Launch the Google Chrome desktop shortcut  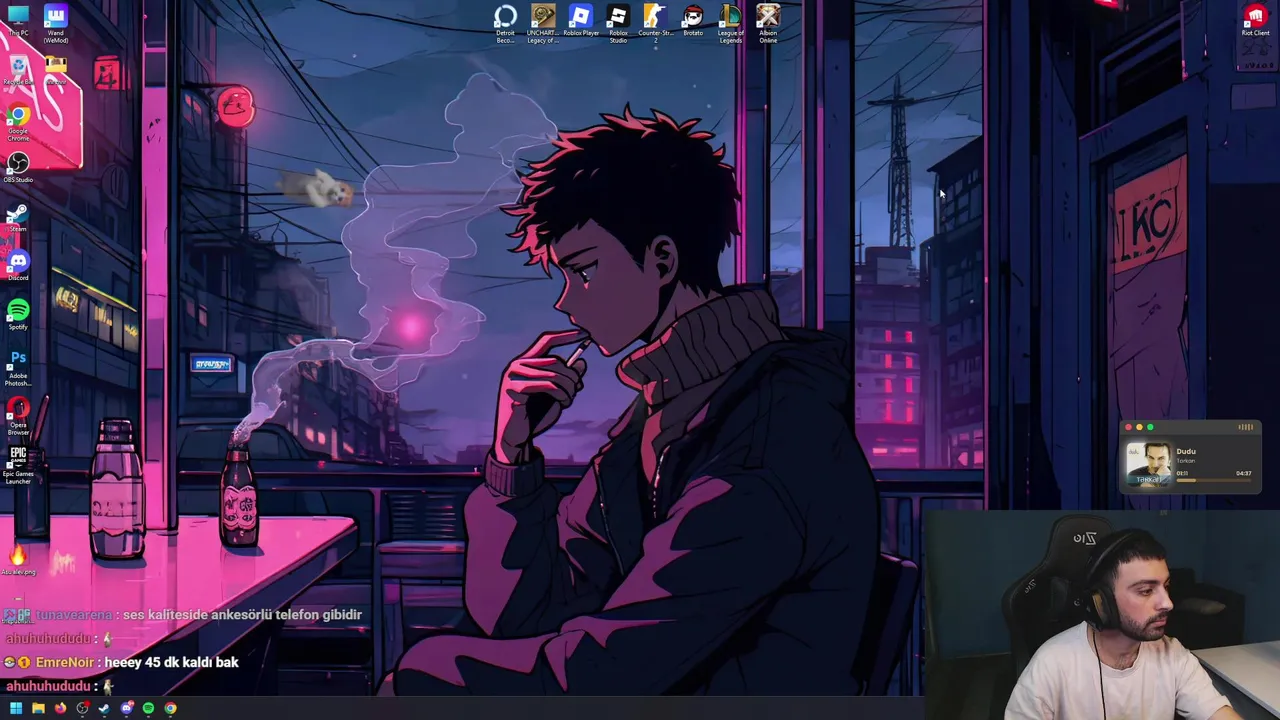pyautogui.click(x=18, y=122)
